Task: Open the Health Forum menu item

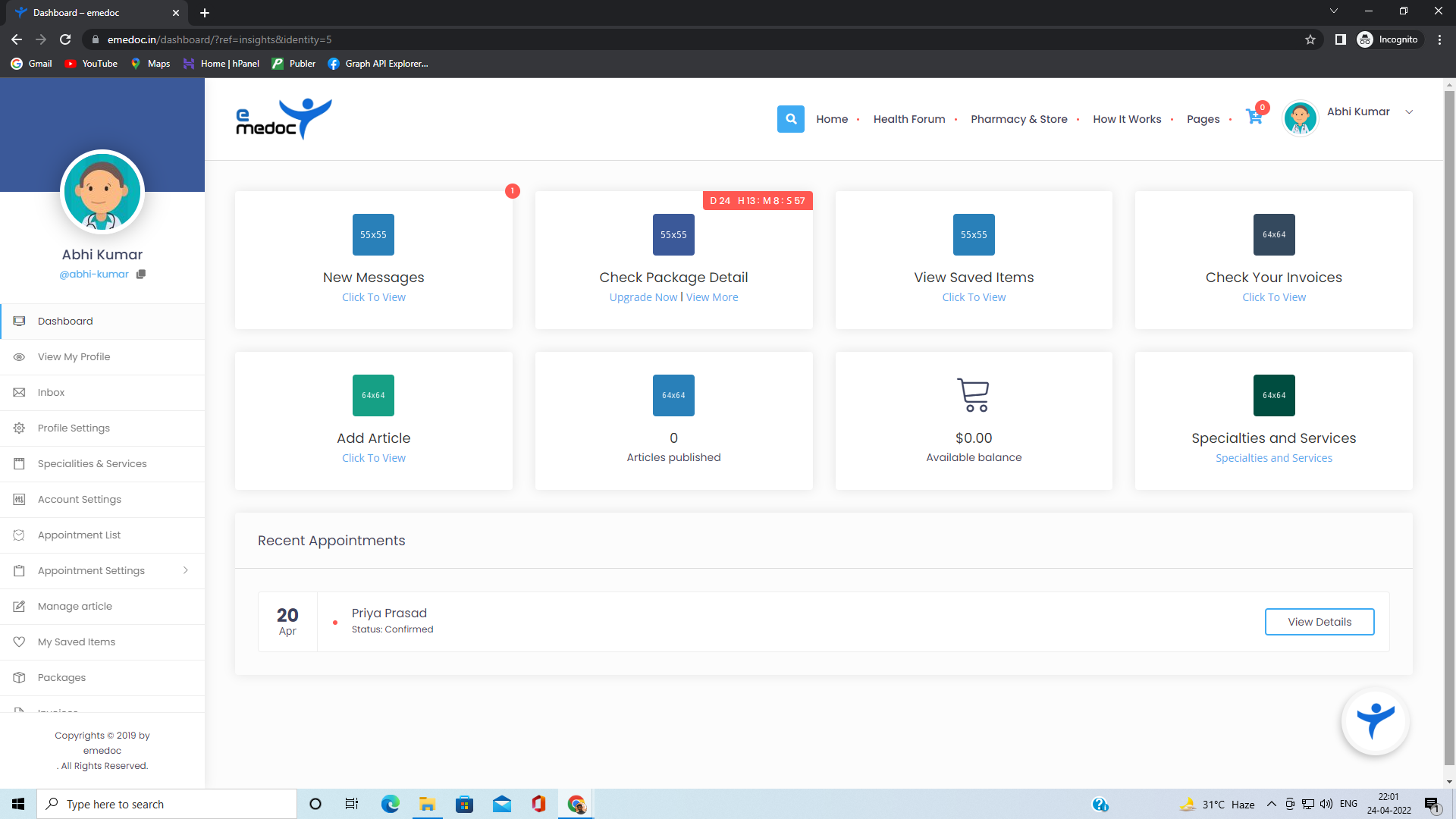Action: [909, 119]
